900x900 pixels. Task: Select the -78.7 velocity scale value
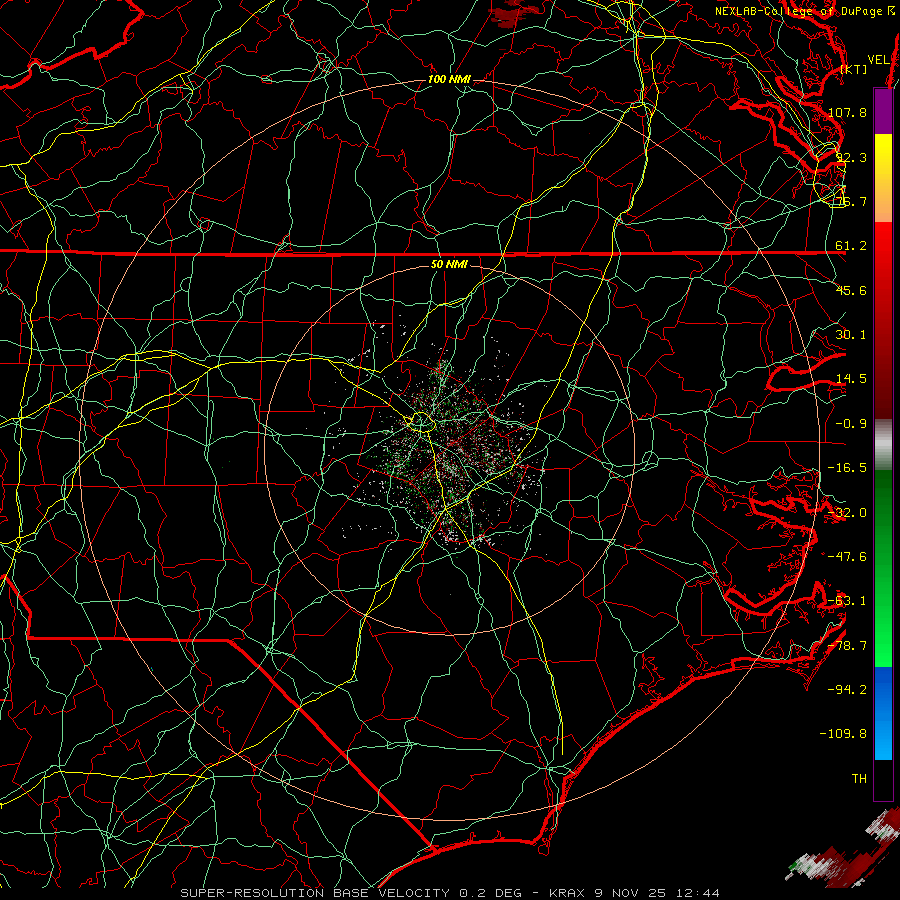point(847,646)
